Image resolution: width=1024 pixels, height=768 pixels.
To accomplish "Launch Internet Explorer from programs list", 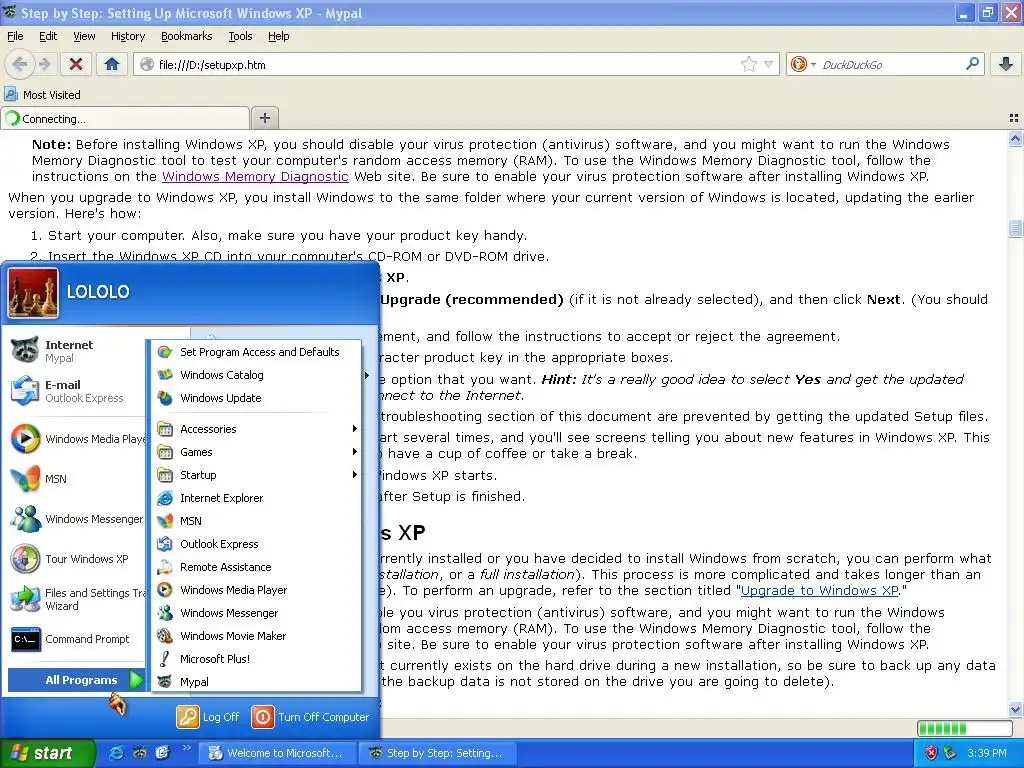I will click(x=257, y=498).
